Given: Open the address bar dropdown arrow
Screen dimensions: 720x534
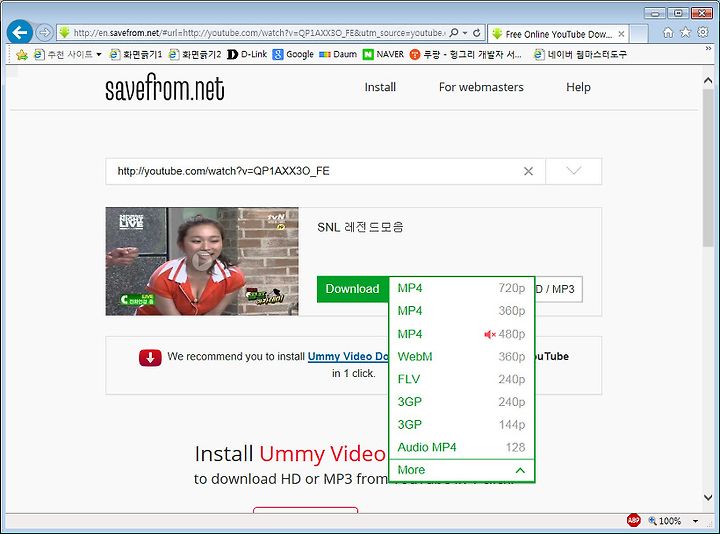Looking at the screenshot, I should [465, 33].
